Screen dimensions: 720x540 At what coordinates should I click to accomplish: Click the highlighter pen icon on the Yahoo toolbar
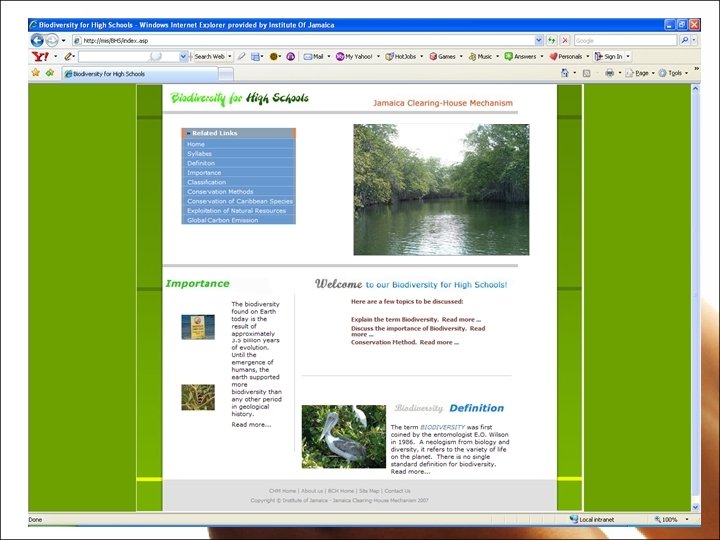click(x=242, y=56)
